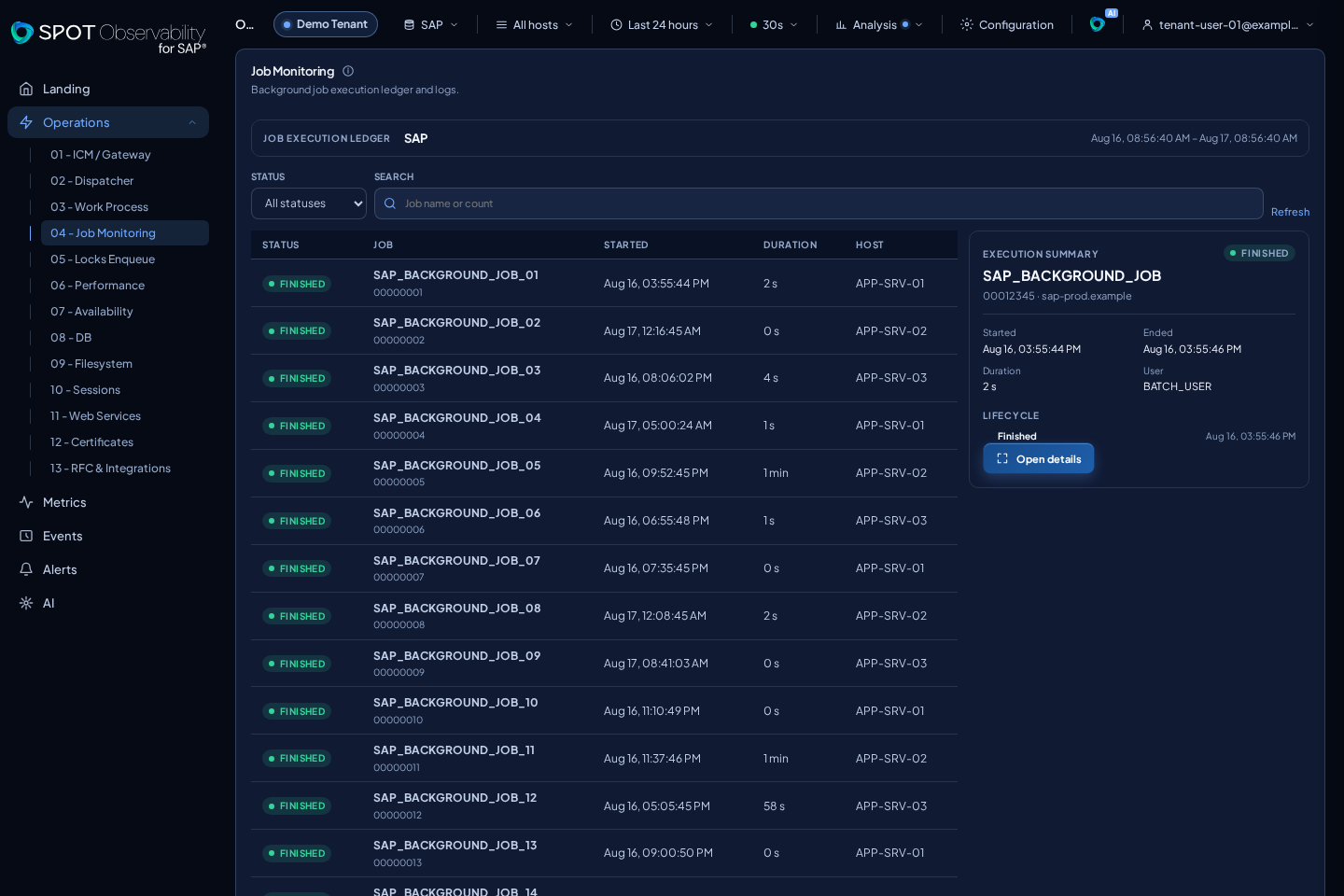Click the Job Monitoring info icon

pos(348,71)
